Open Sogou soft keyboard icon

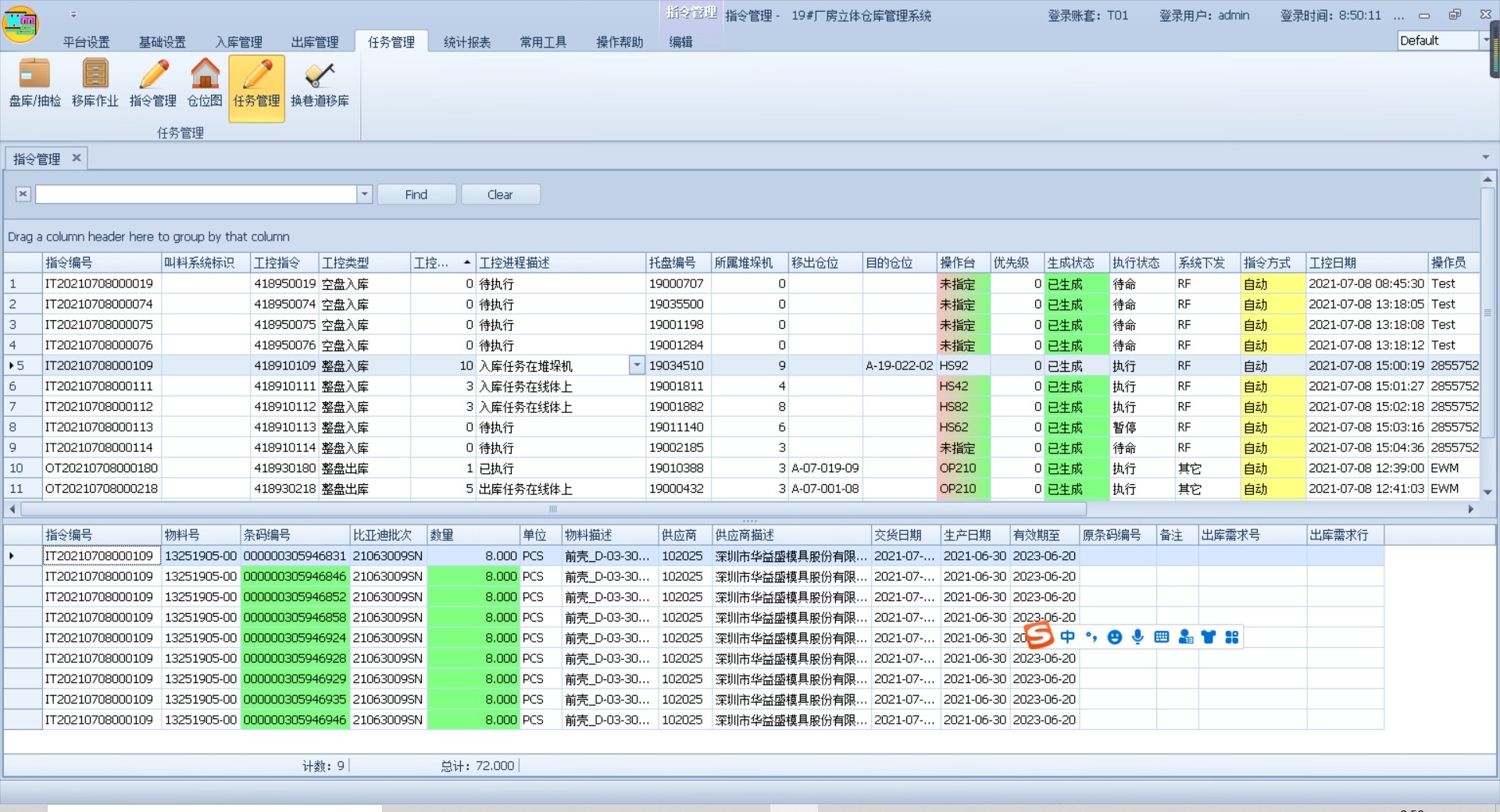(1162, 637)
